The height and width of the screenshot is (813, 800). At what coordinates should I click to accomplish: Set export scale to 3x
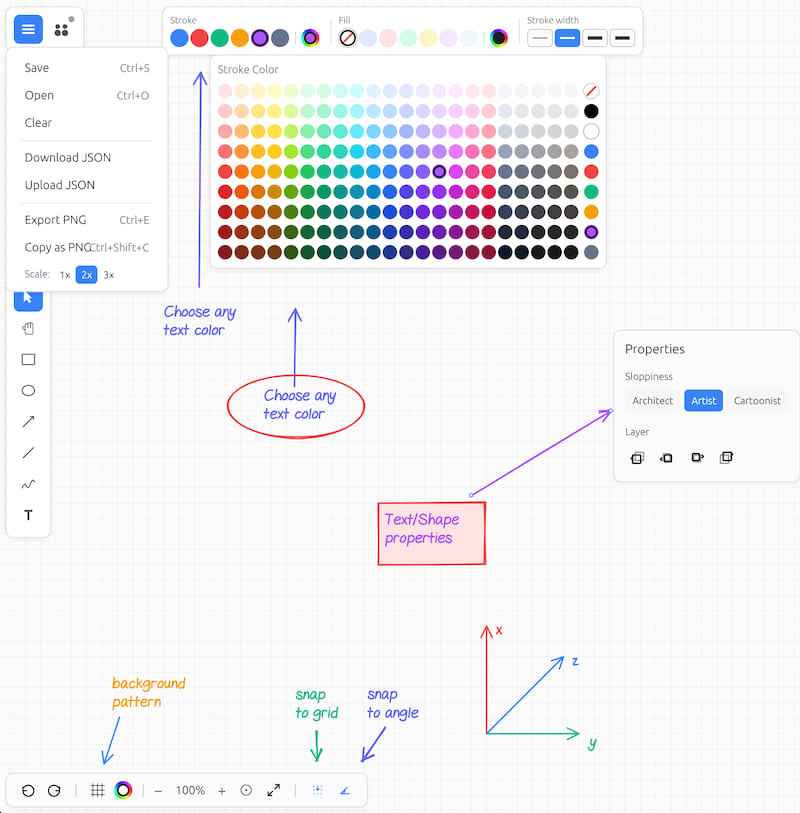pos(109,274)
